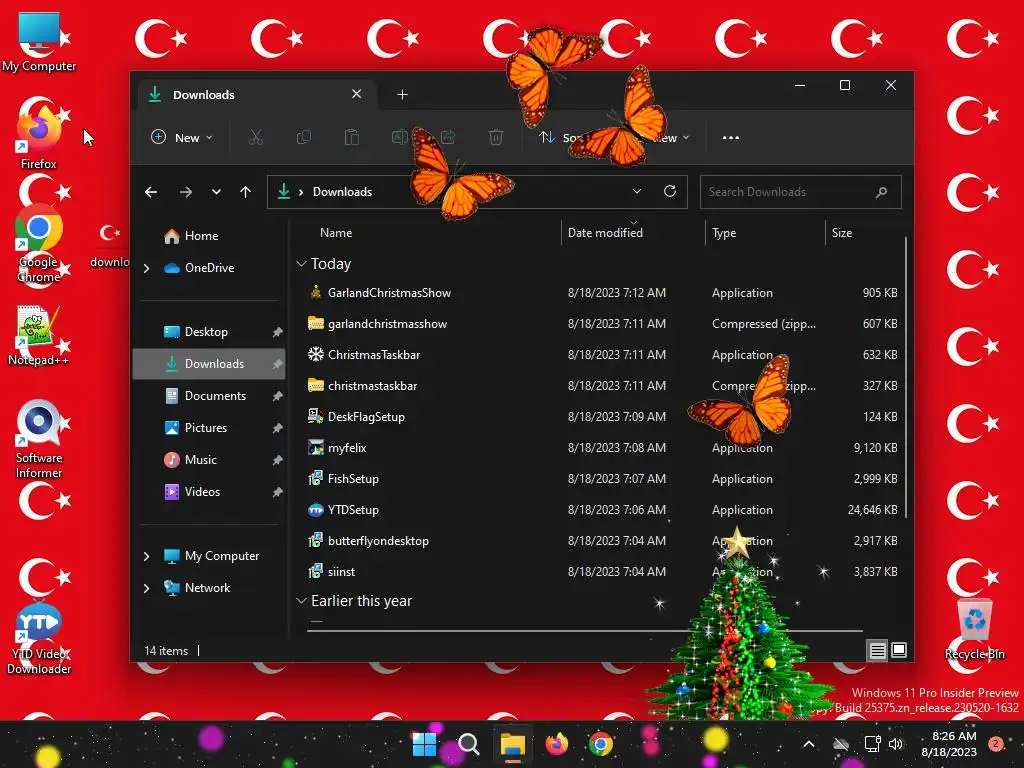Screen dimensions: 1024x768
Task: Select the Software Informer desktop icon
Action: [39, 439]
